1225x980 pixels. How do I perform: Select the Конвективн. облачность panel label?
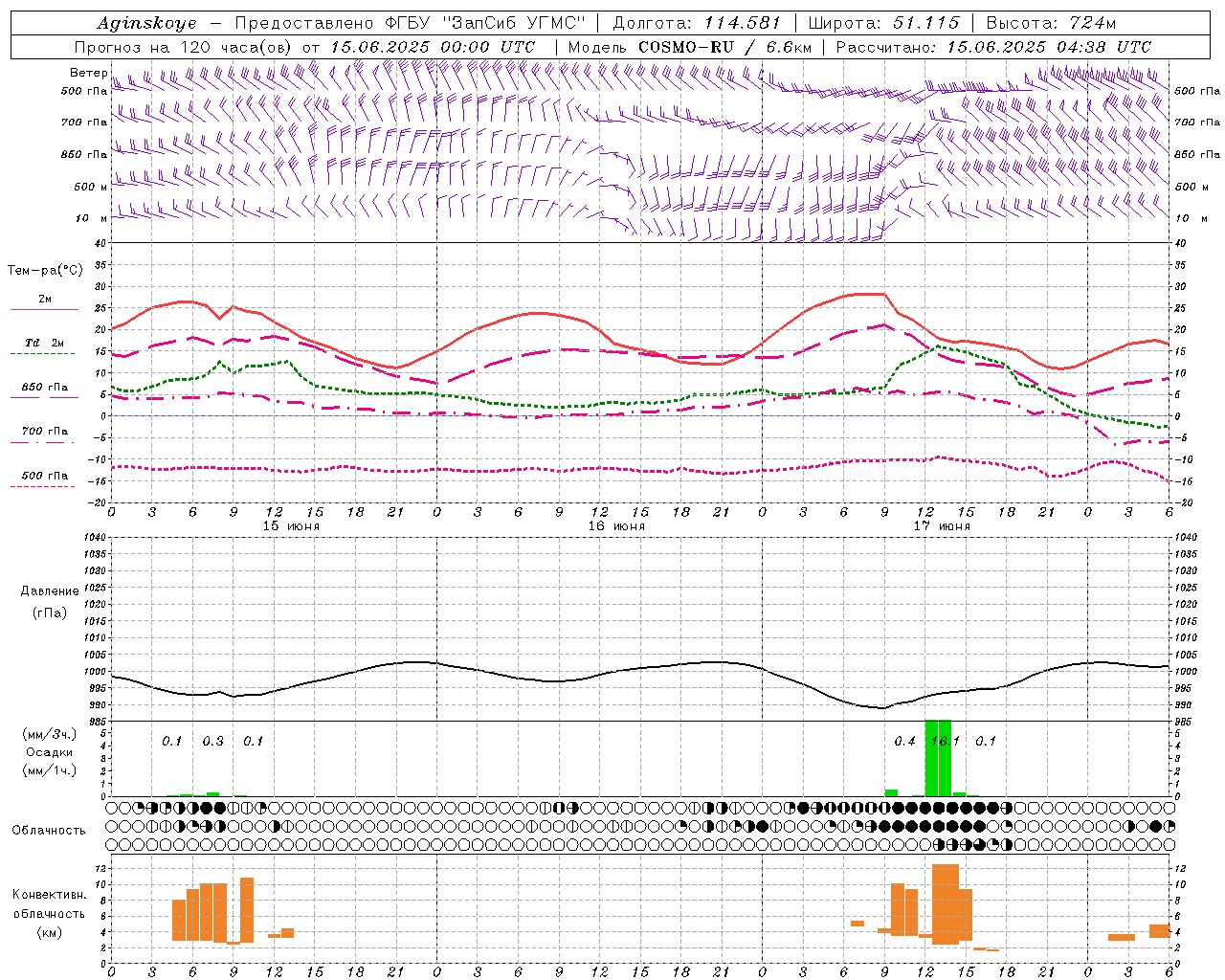tap(49, 904)
